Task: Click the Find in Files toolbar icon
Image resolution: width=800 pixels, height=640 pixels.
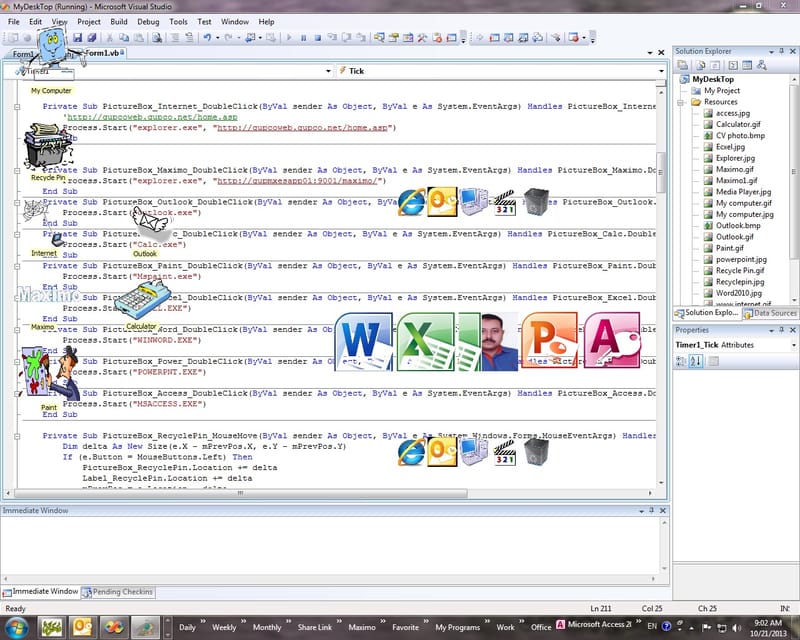Action: point(157,37)
